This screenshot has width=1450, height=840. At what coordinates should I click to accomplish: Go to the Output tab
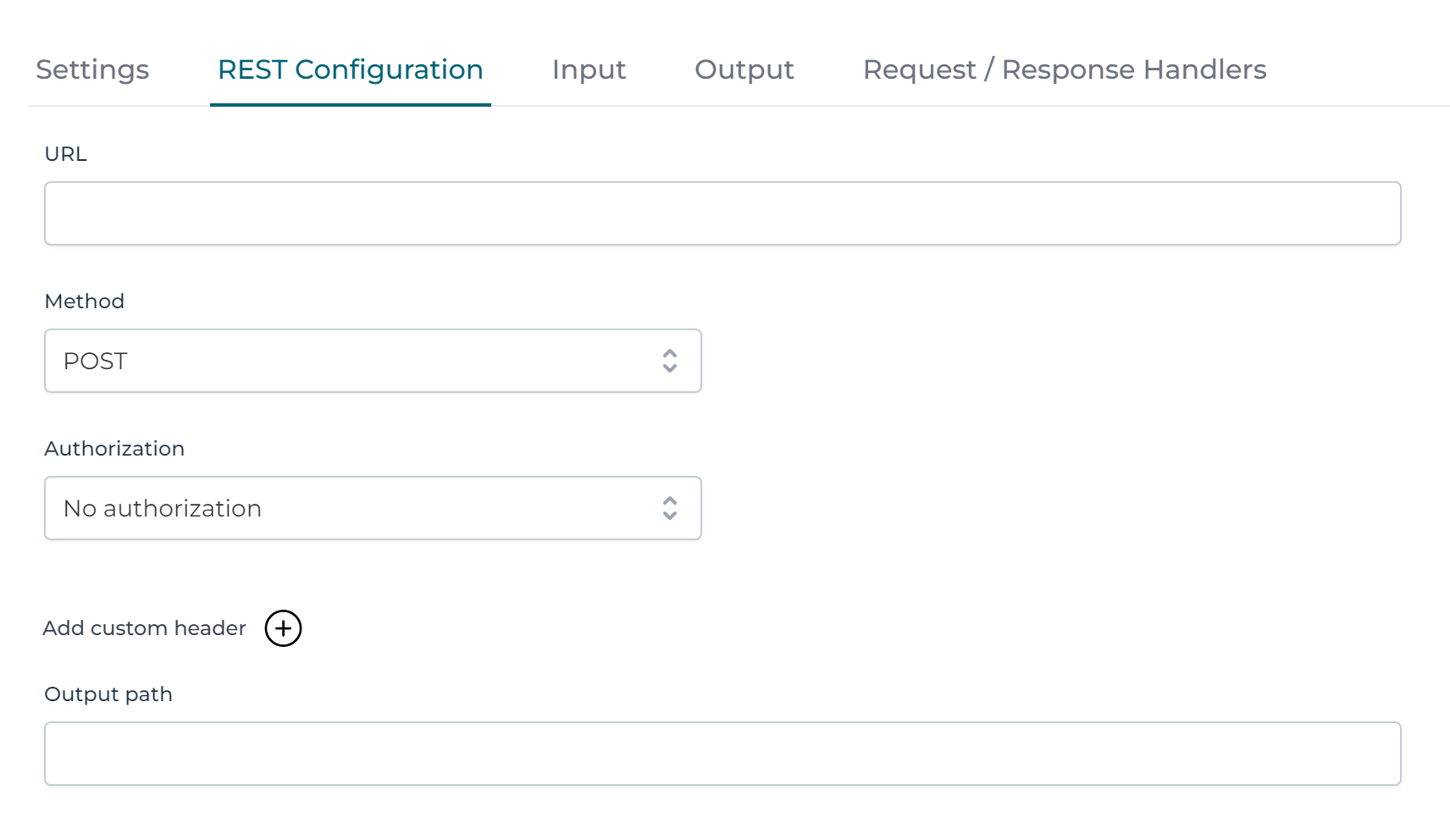[744, 69]
